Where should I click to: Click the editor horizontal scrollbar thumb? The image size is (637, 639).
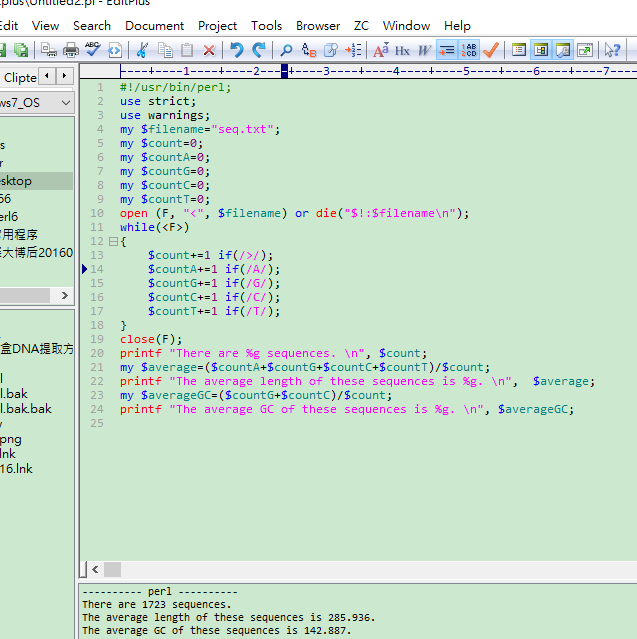point(112,569)
